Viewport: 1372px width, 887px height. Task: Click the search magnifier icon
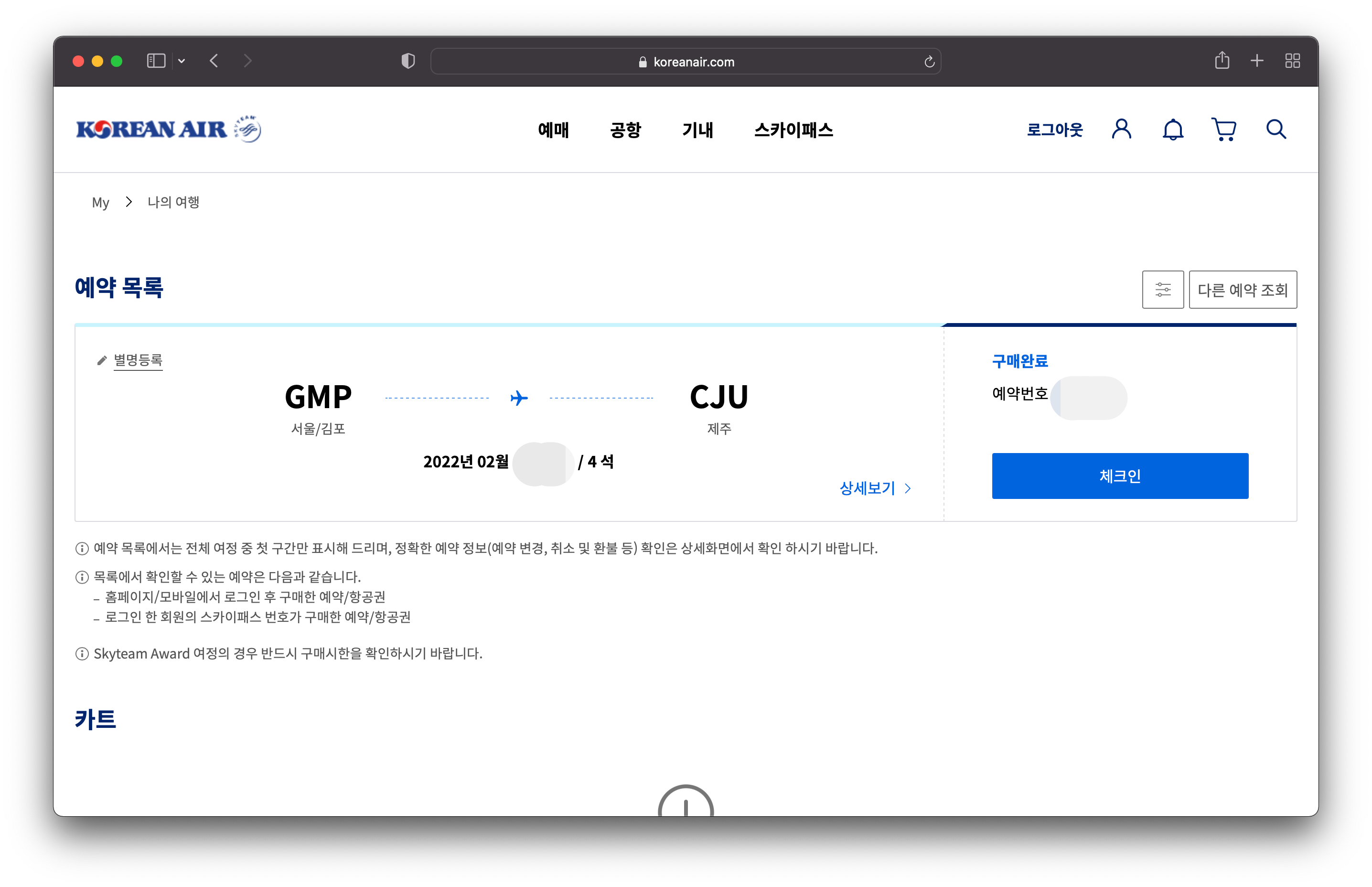pyautogui.click(x=1276, y=129)
